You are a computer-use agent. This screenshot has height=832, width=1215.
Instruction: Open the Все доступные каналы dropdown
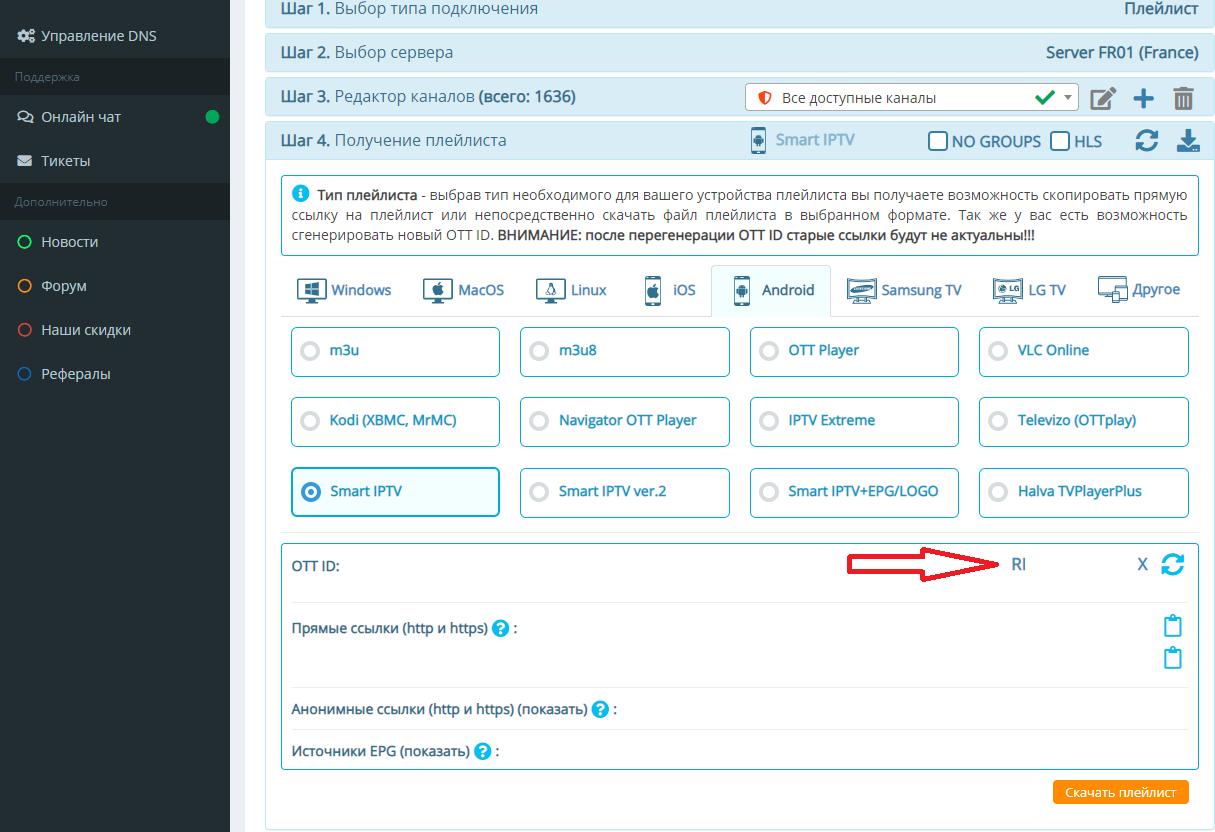[912, 97]
